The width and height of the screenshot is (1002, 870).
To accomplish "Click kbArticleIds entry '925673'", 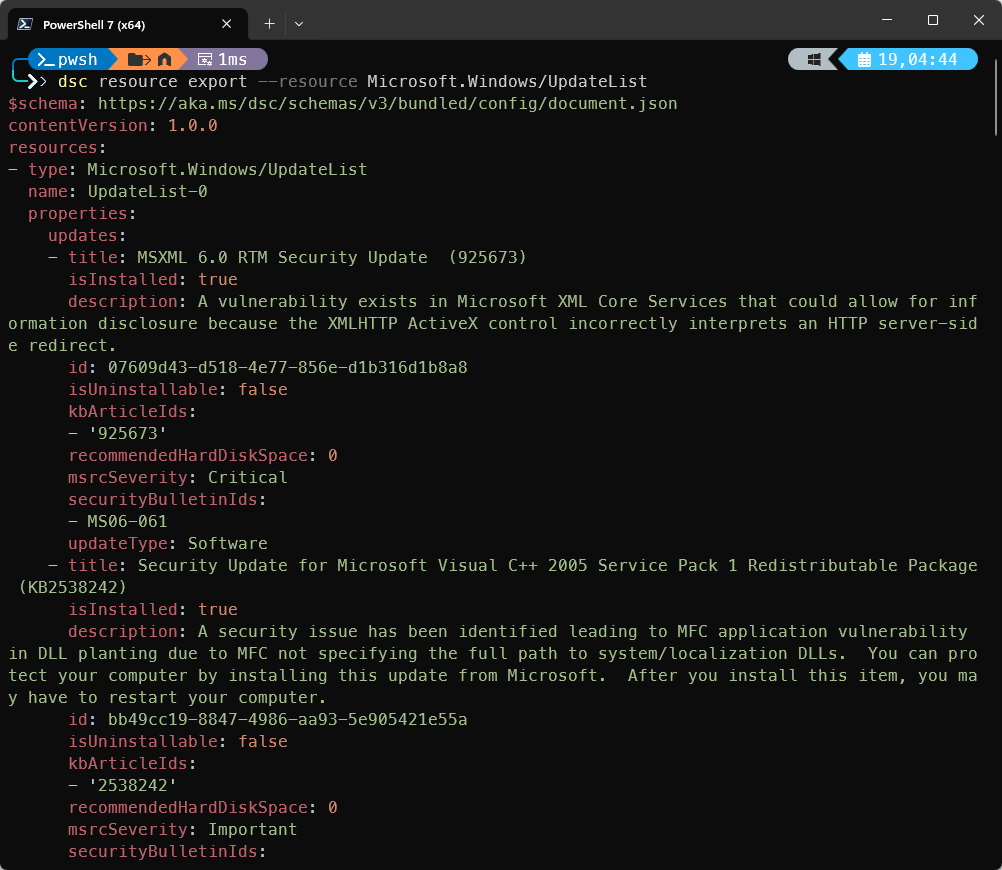I will click(x=127, y=433).
